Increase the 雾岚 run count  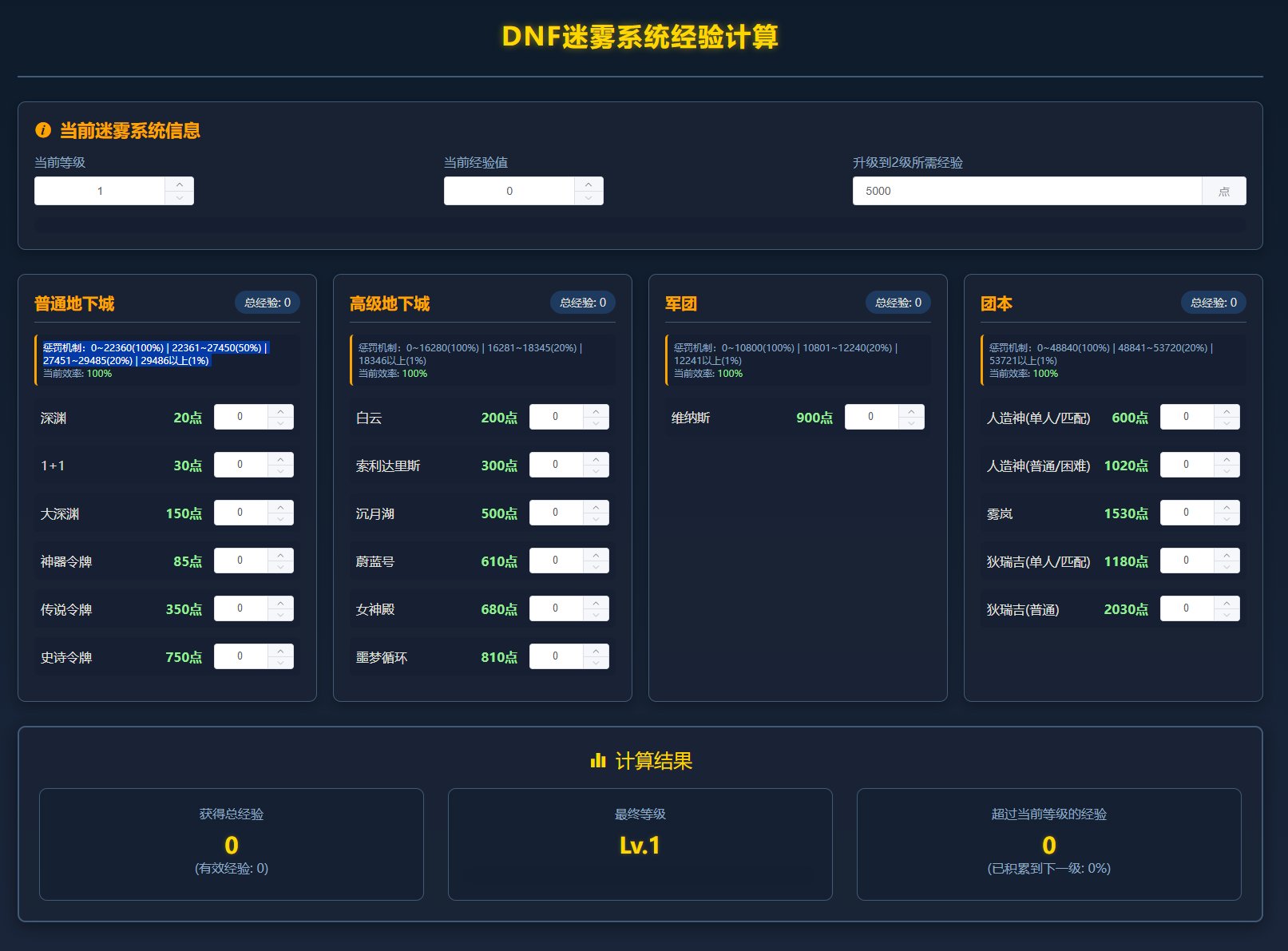point(1227,507)
